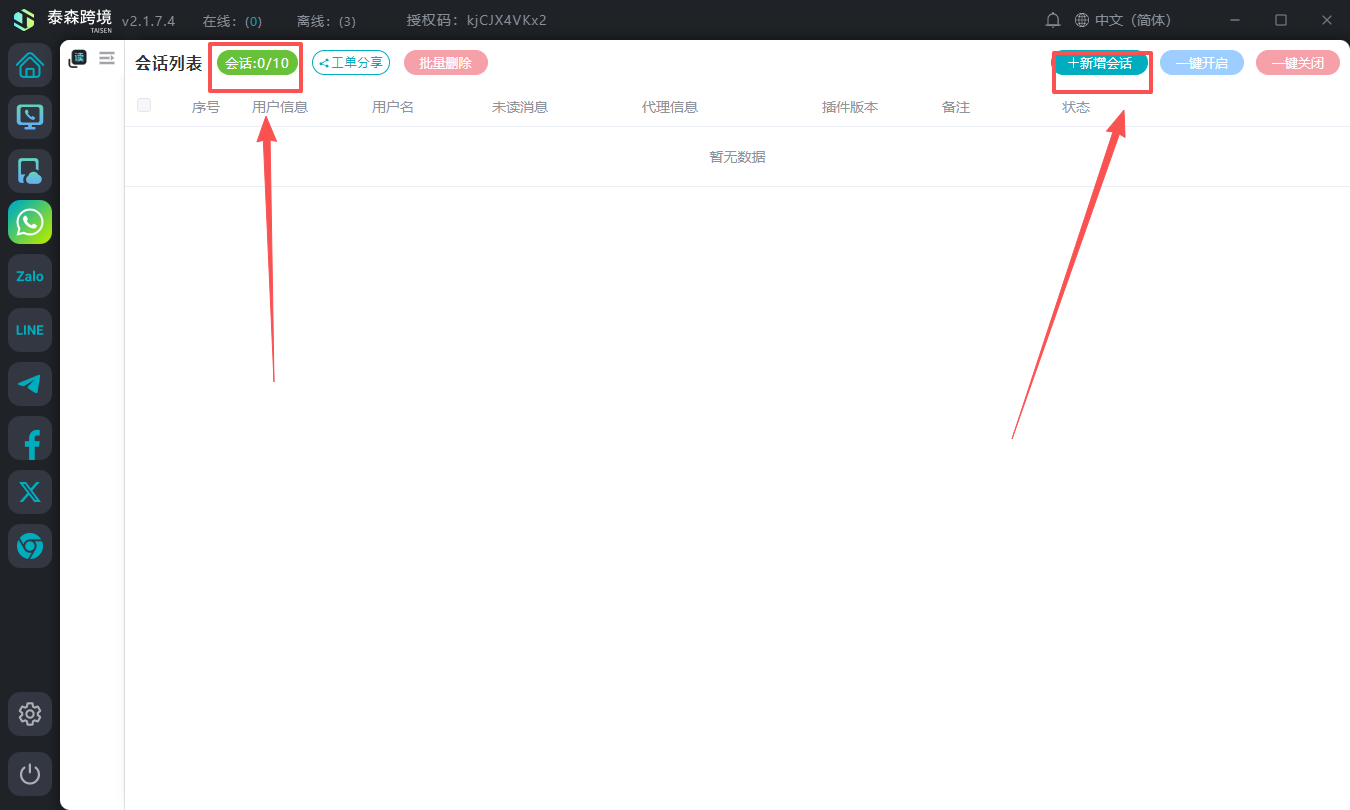Collapse the session list side panel
The image size is (1350, 810).
pos(107,59)
